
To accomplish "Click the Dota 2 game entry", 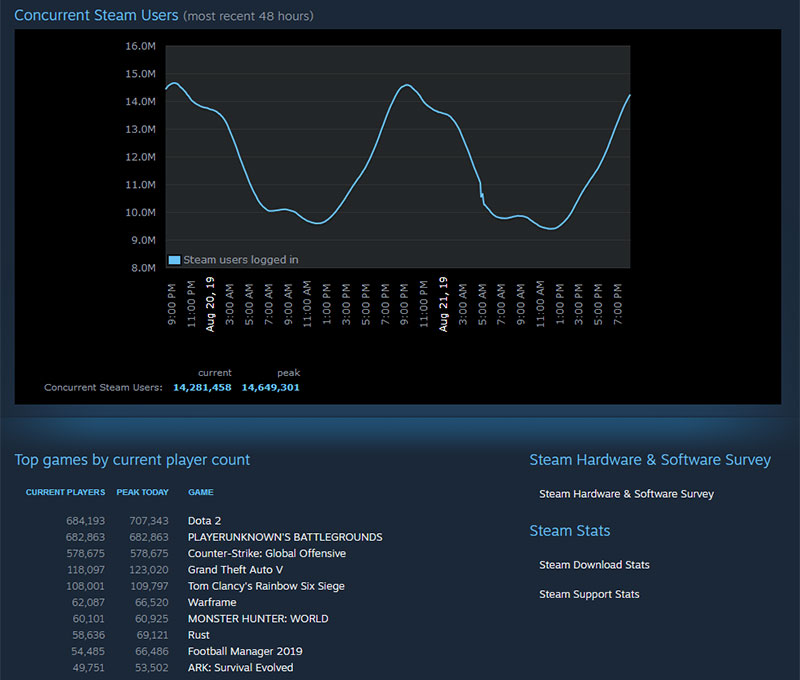I will tap(204, 521).
